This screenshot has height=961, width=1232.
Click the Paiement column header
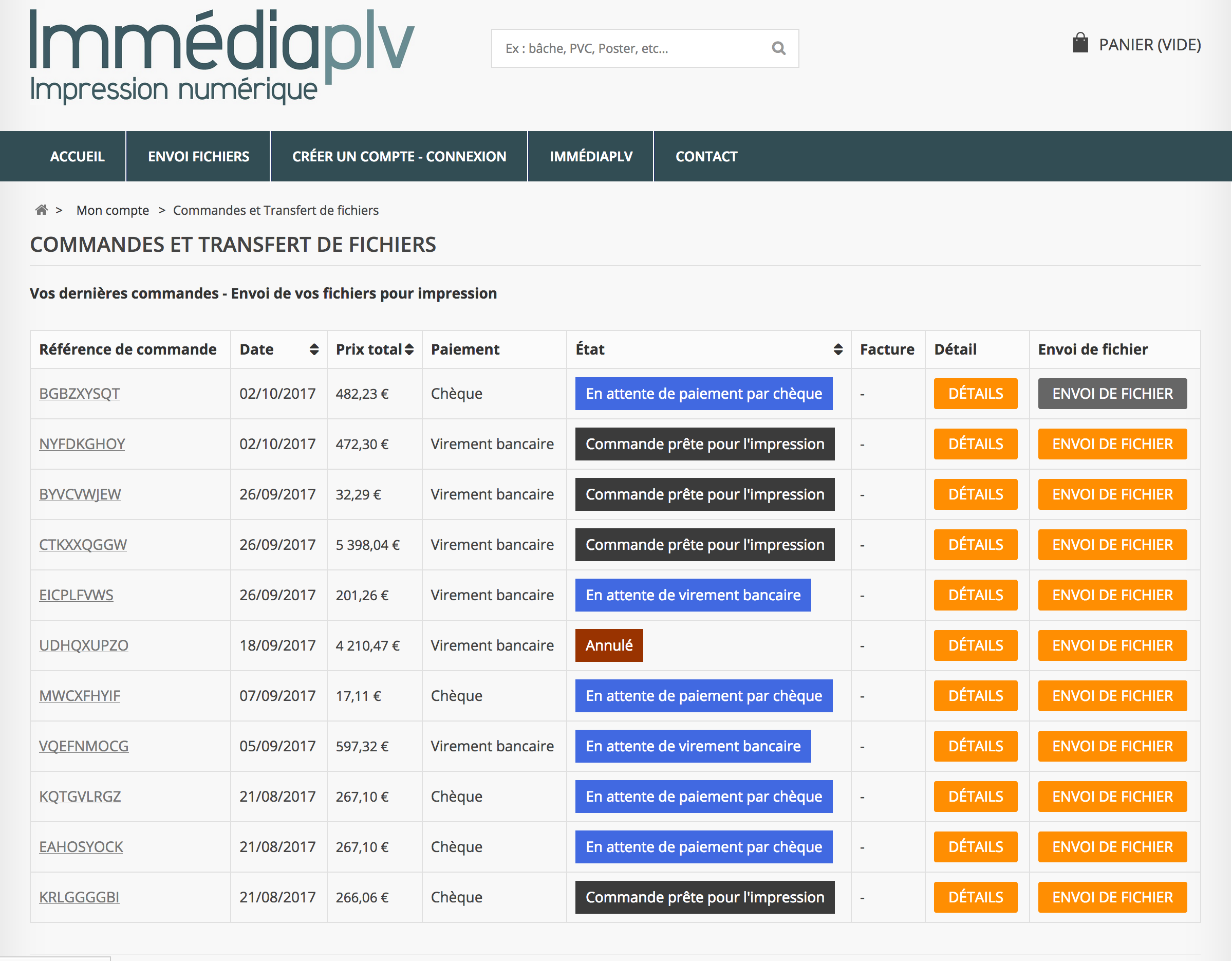(465, 349)
